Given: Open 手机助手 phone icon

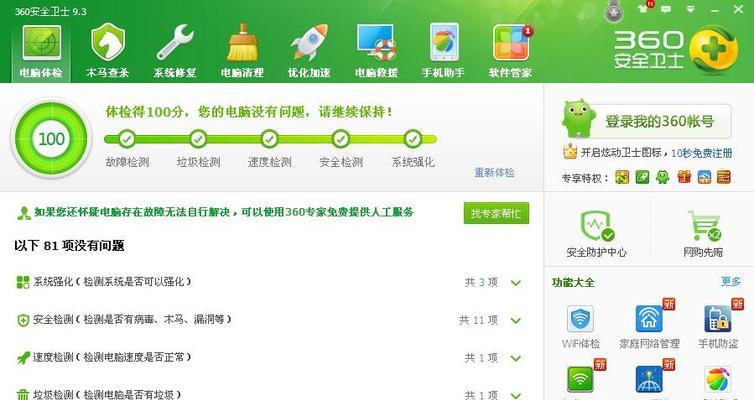Looking at the screenshot, I should click(x=443, y=43).
